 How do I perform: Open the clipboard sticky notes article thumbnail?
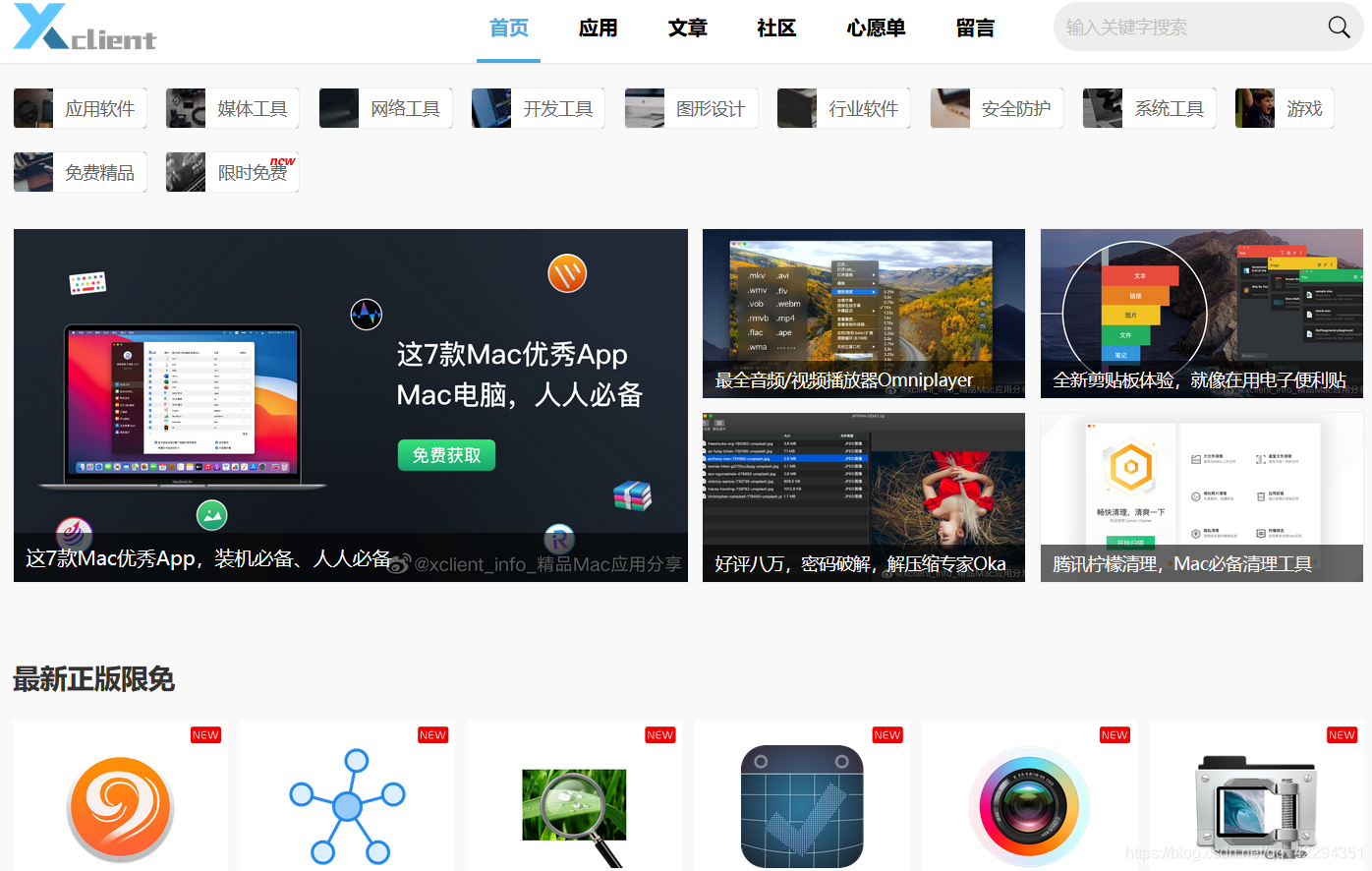tap(1202, 314)
